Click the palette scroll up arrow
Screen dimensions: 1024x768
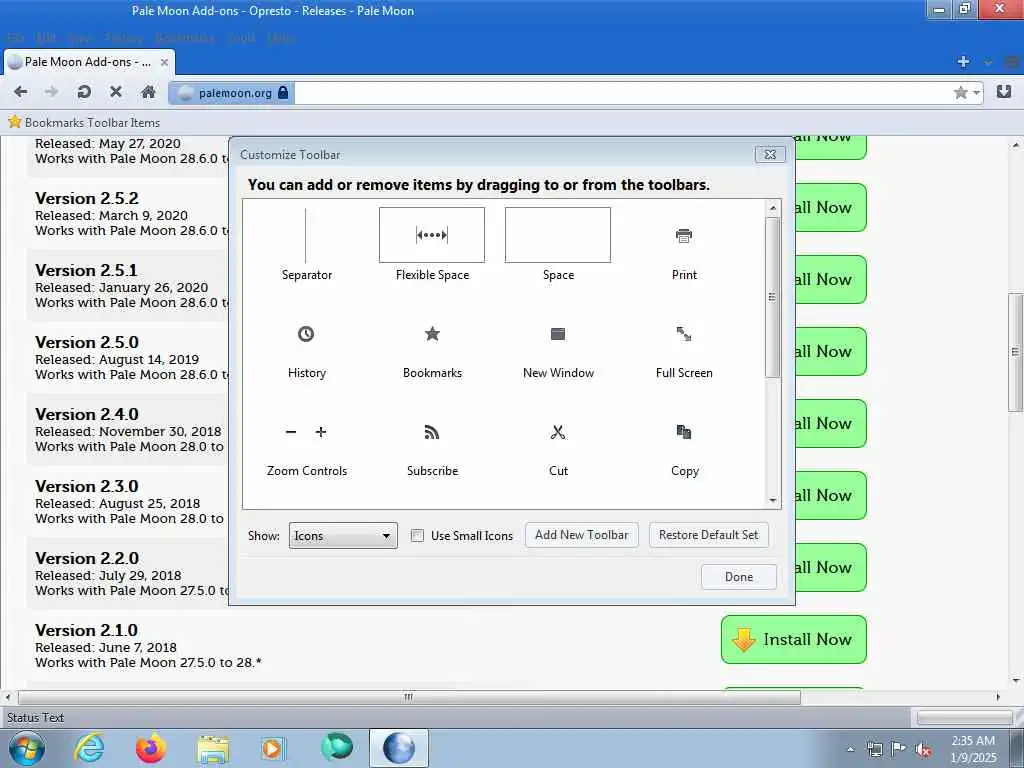[x=773, y=208]
